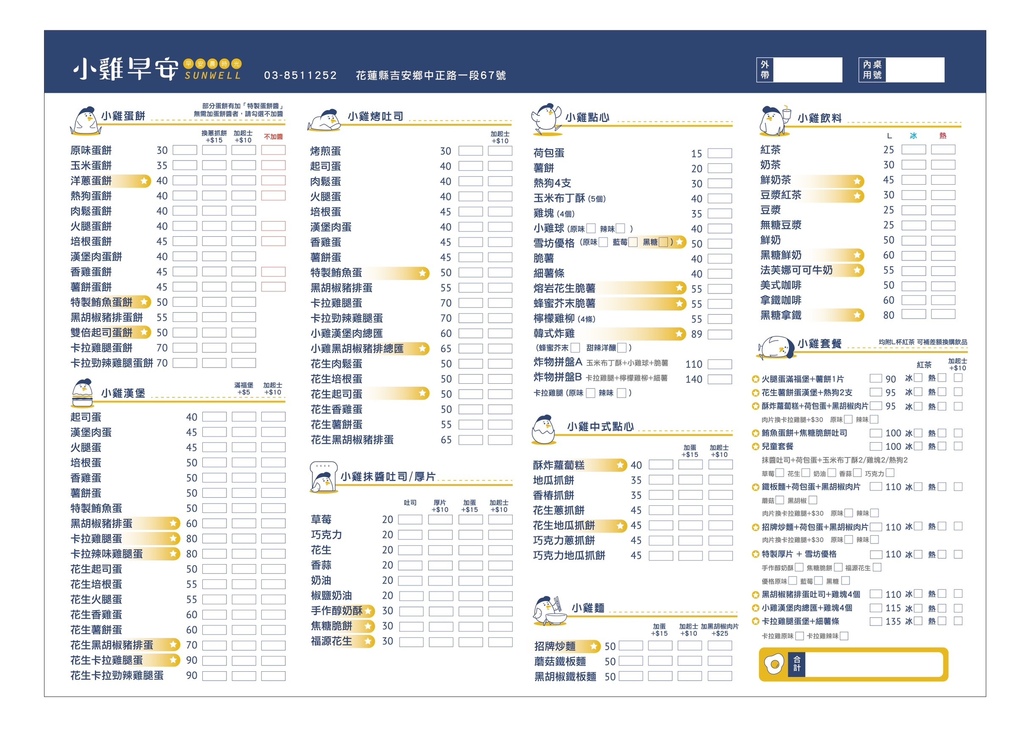This screenshot has width=1024, height=734.
Task: Tick the first order box for 原味蛋餅
Action: (x=185, y=150)
